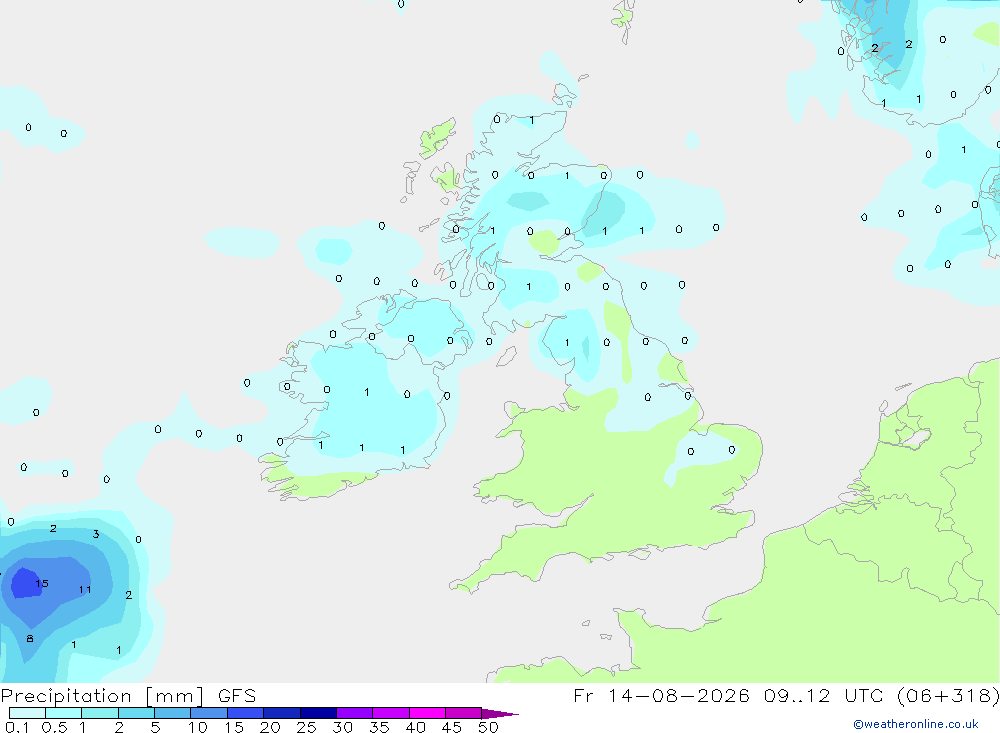Click the "11" value on the map

(x=85, y=589)
